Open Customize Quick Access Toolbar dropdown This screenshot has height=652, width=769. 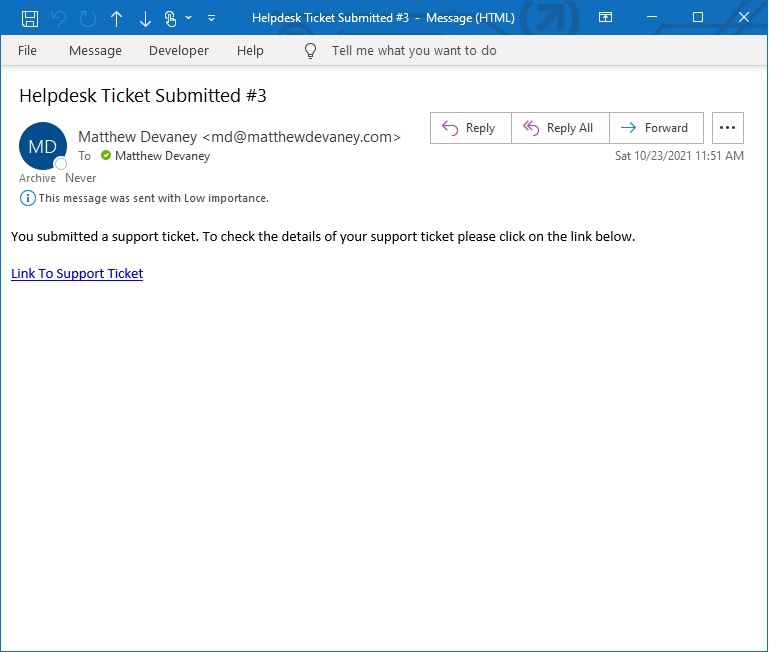pyautogui.click(x=211, y=18)
